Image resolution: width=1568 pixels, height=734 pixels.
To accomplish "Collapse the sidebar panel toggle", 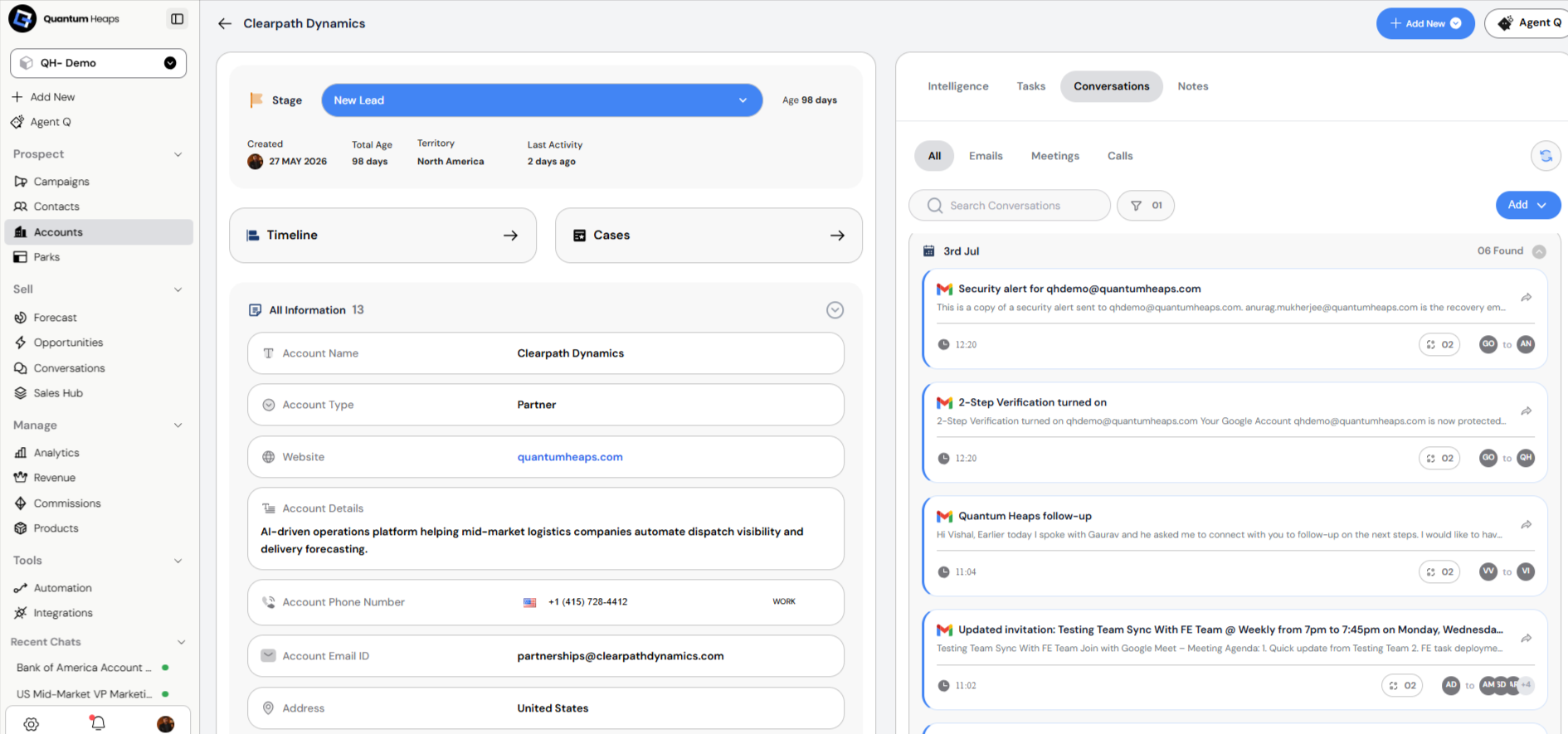I will 177,19.
